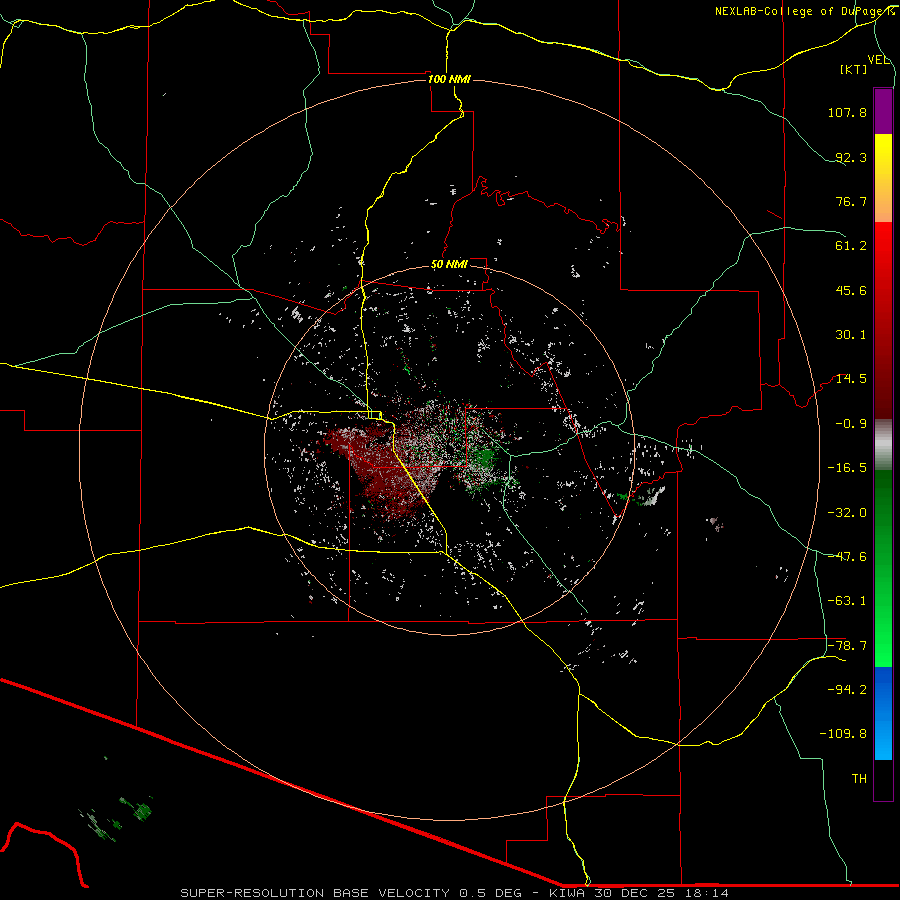
Task: Click the green segment of the color bar
Action: point(883,568)
